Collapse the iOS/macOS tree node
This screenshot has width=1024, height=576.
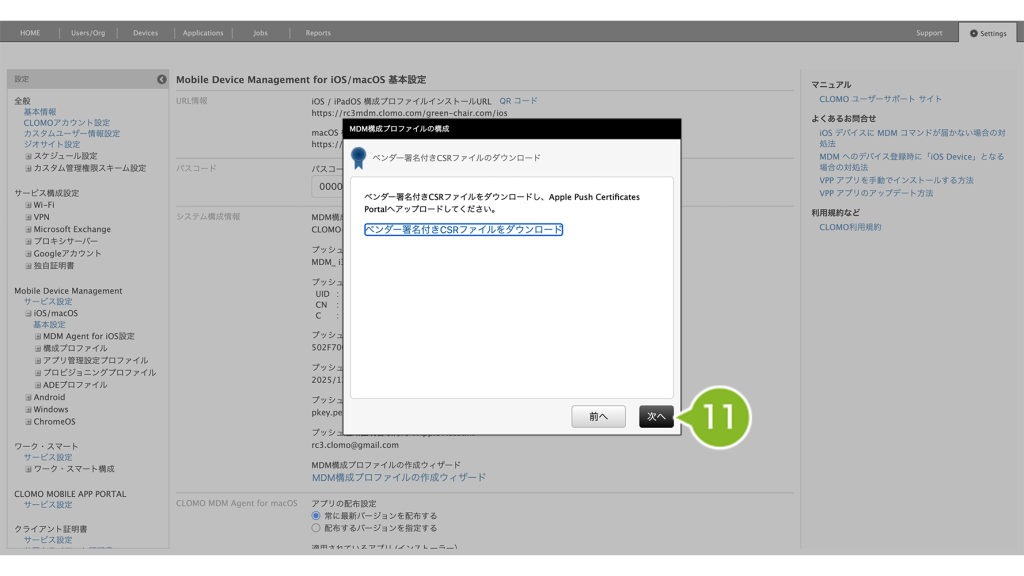coord(29,314)
